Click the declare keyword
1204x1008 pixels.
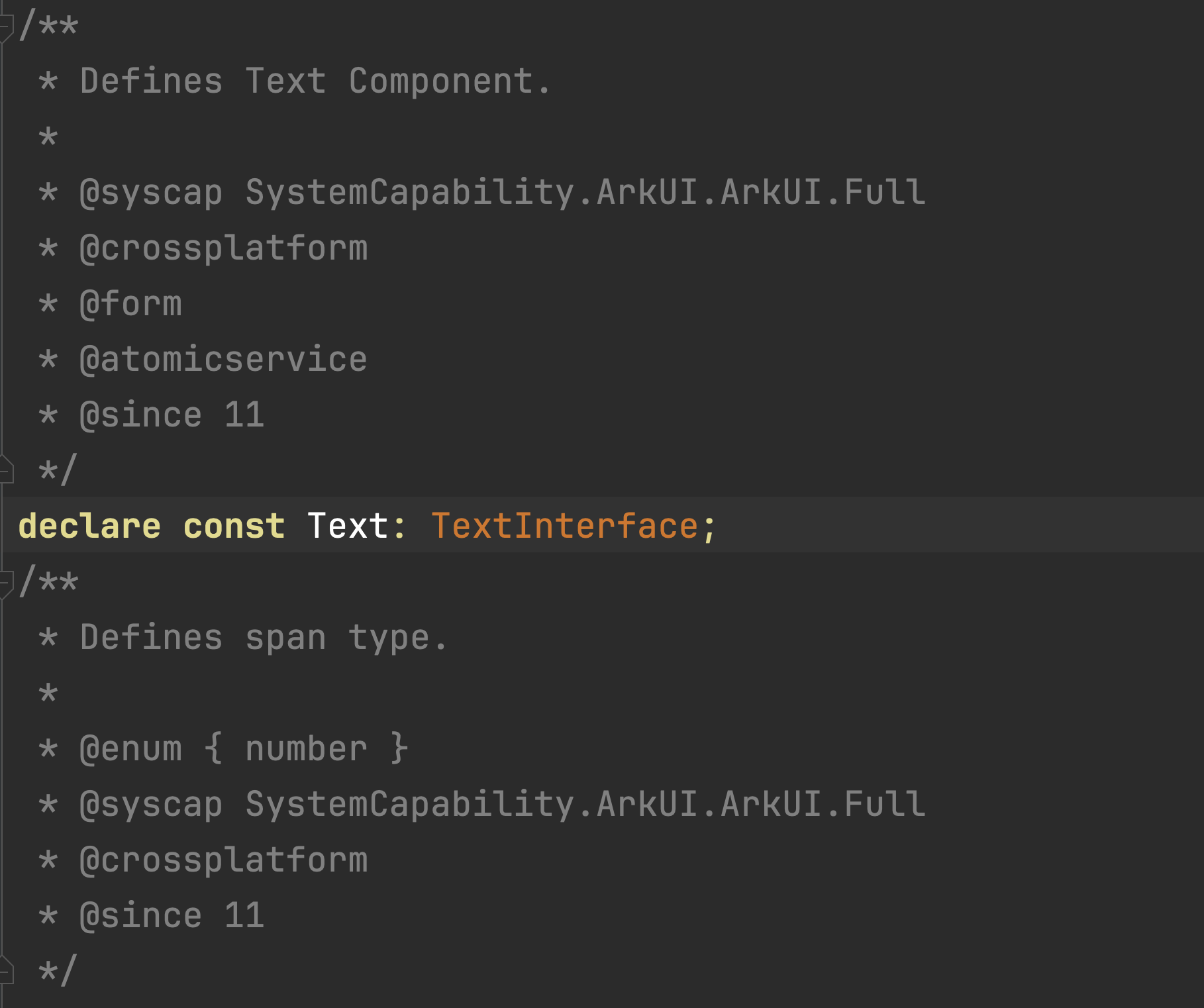pos(89,527)
